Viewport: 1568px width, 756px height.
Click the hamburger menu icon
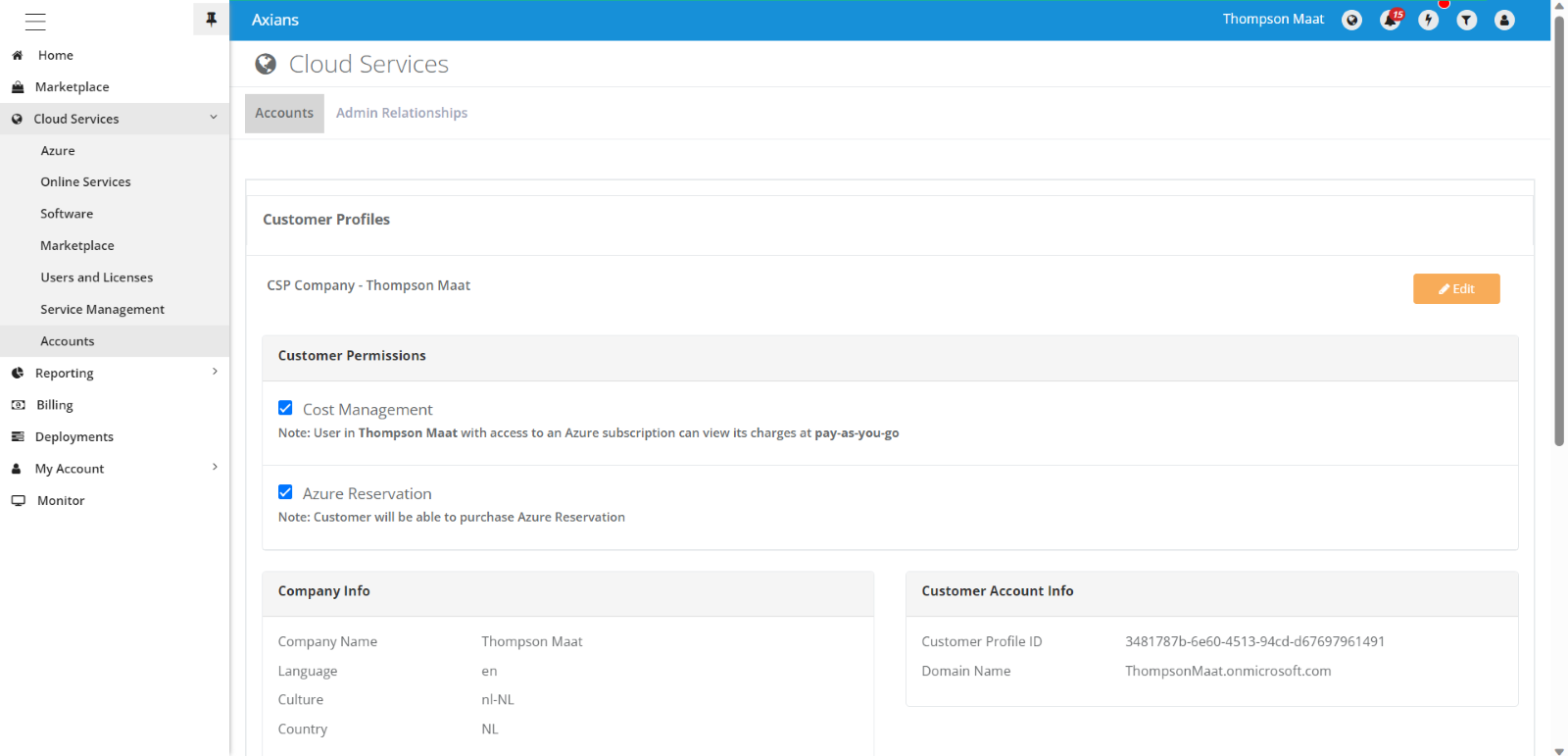tap(35, 22)
